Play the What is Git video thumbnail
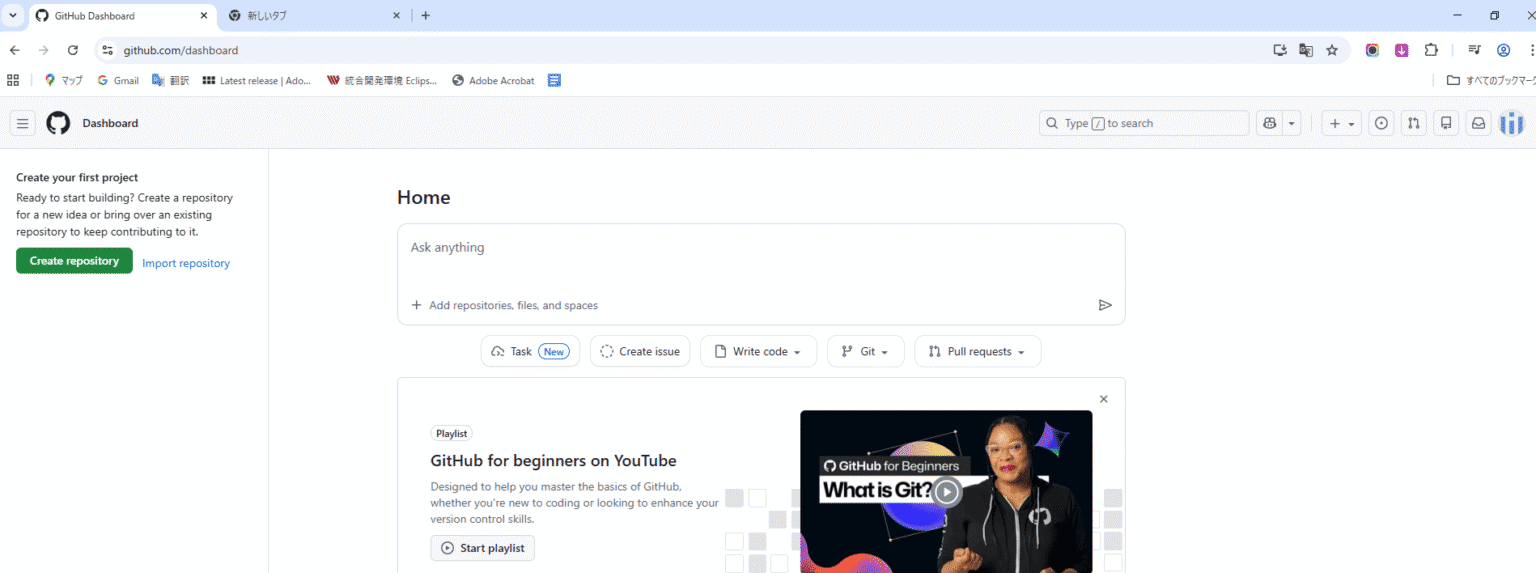This screenshot has width=1536, height=573. 946,492
